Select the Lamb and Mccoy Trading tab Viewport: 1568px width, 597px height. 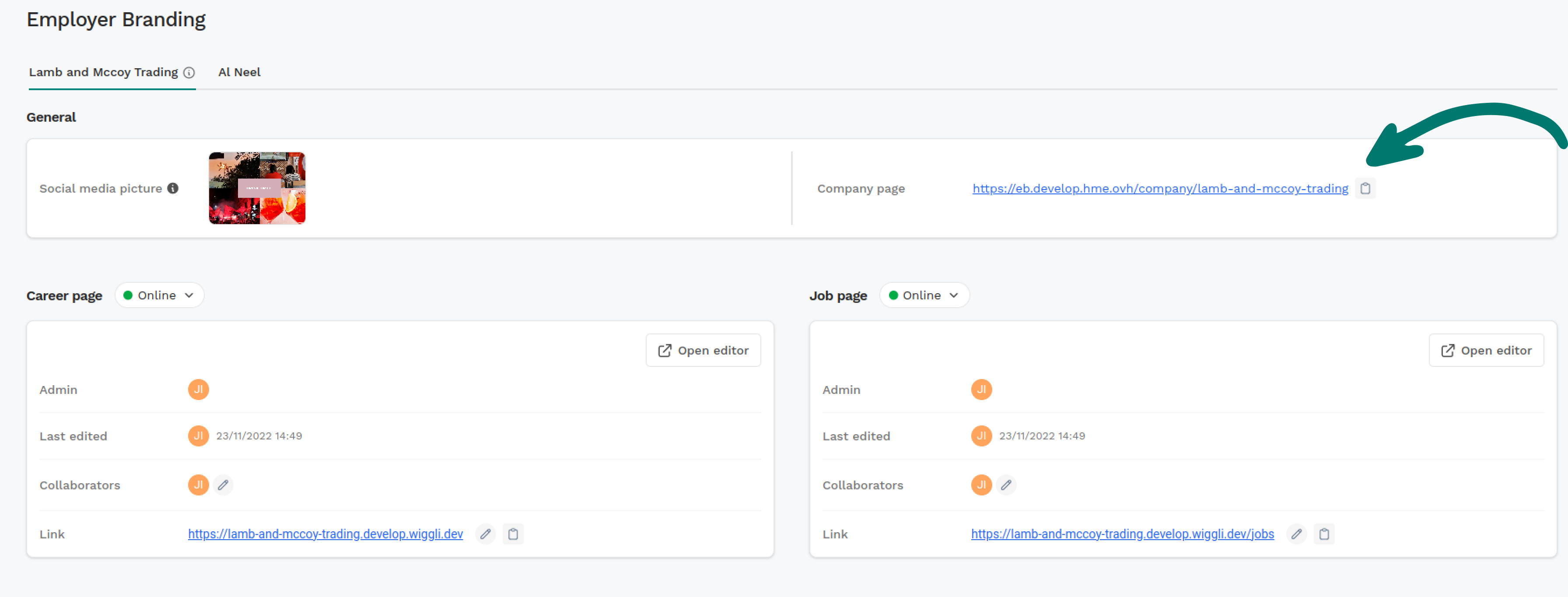(104, 73)
